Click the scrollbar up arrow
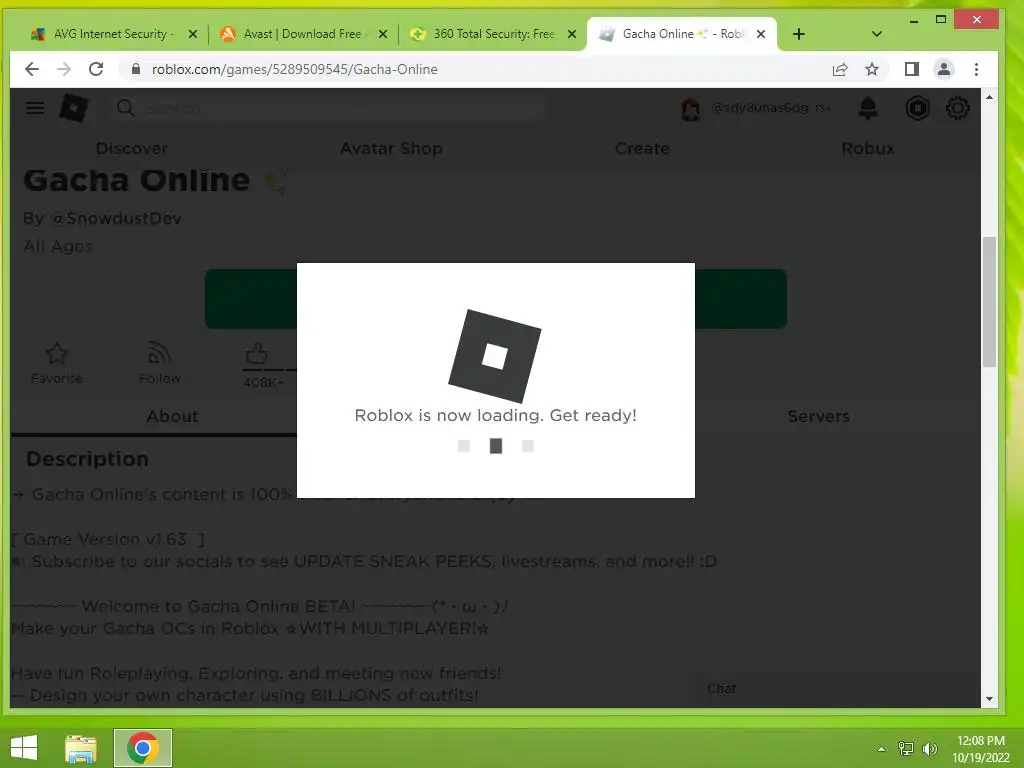 pos(989,97)
